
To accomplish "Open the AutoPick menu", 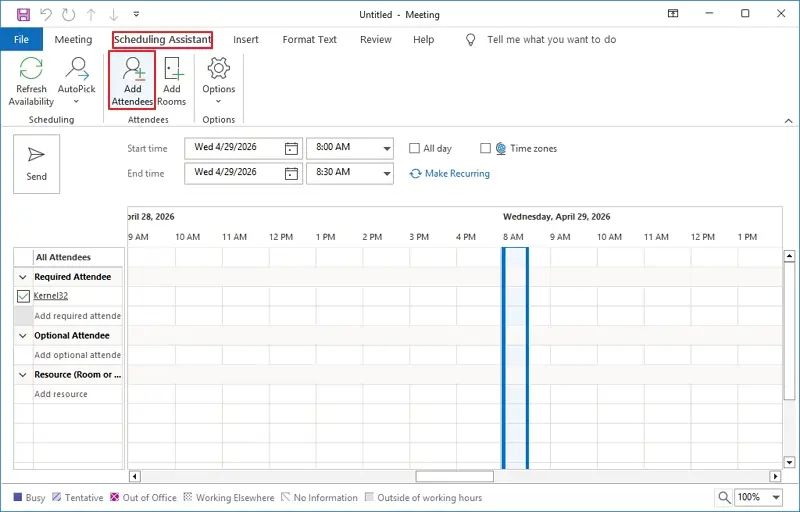I will click(77, 82).
